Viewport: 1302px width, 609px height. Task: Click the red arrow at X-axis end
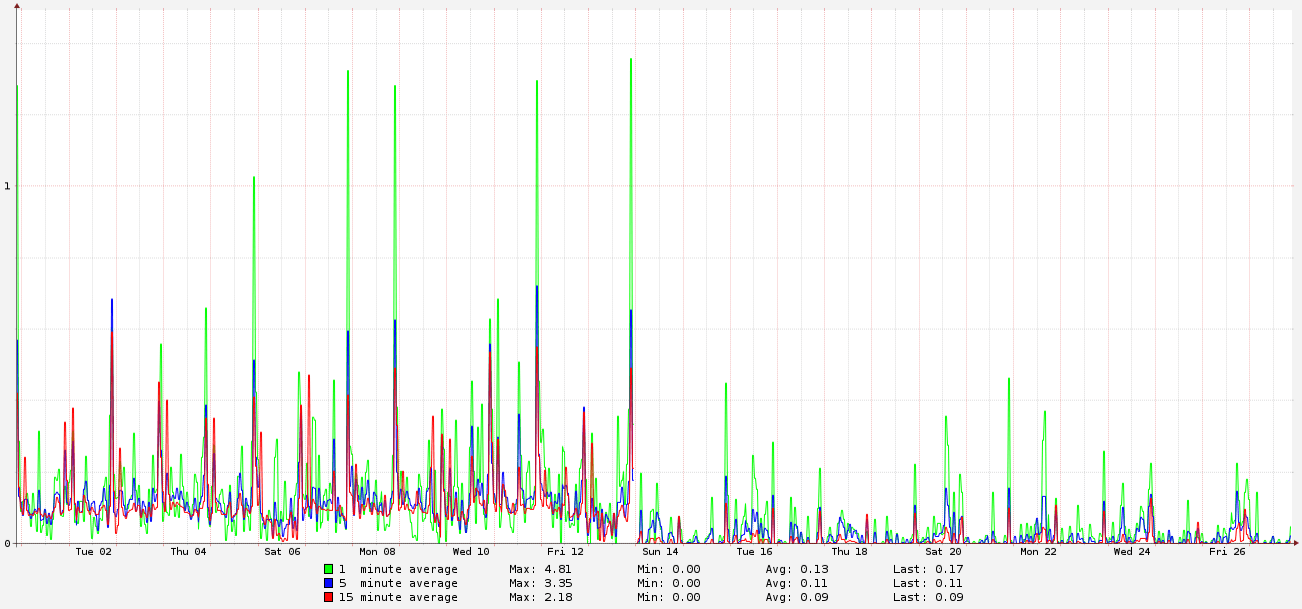tap(1295, 543)
